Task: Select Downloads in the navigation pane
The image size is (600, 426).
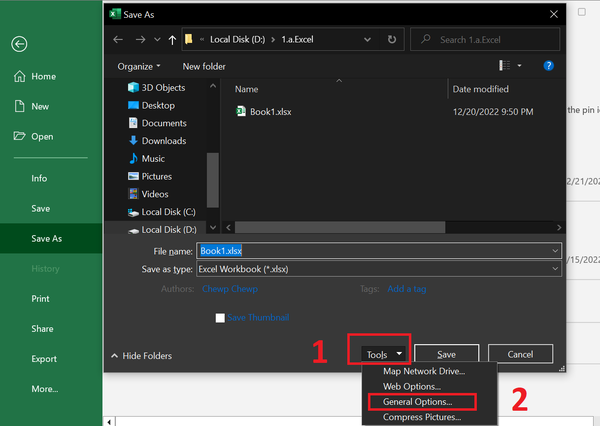Action: coord(157,141)
